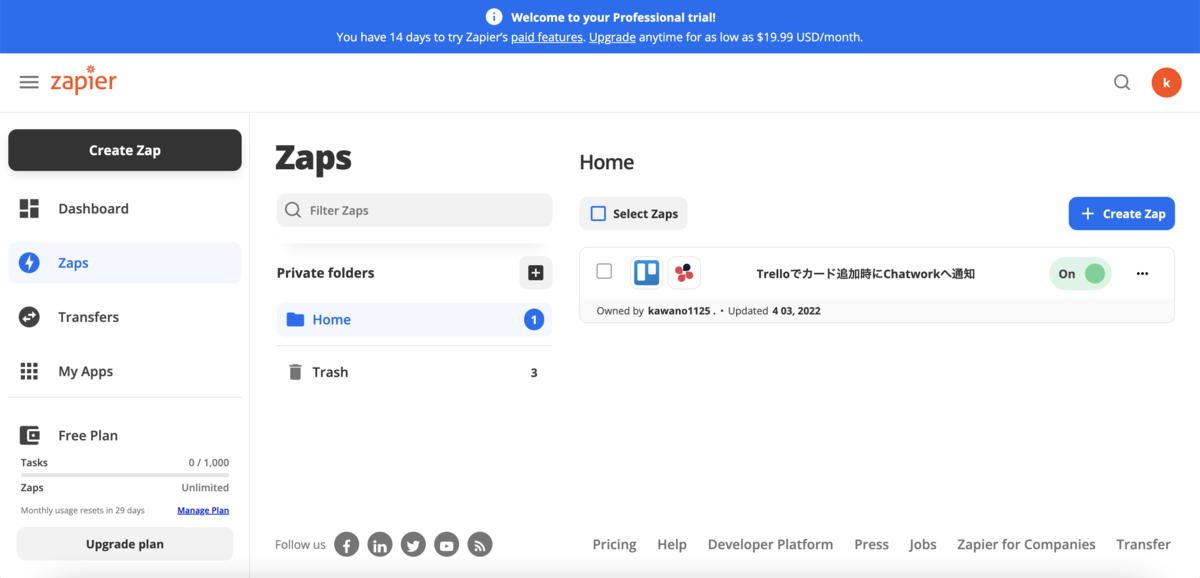Click the Create Zap button
Image resolution: width=1200 pixels, height=578 pixels.
tap(124, 149)
